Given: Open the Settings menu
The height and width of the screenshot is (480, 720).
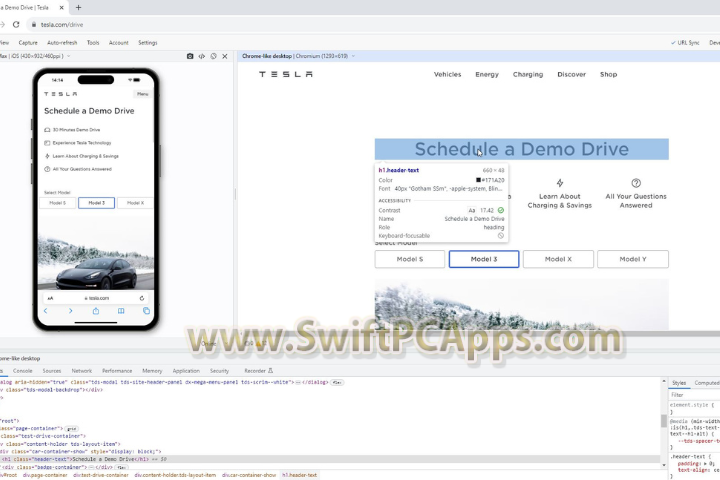Looking at the screenshot, I should [x=148, y=43].
